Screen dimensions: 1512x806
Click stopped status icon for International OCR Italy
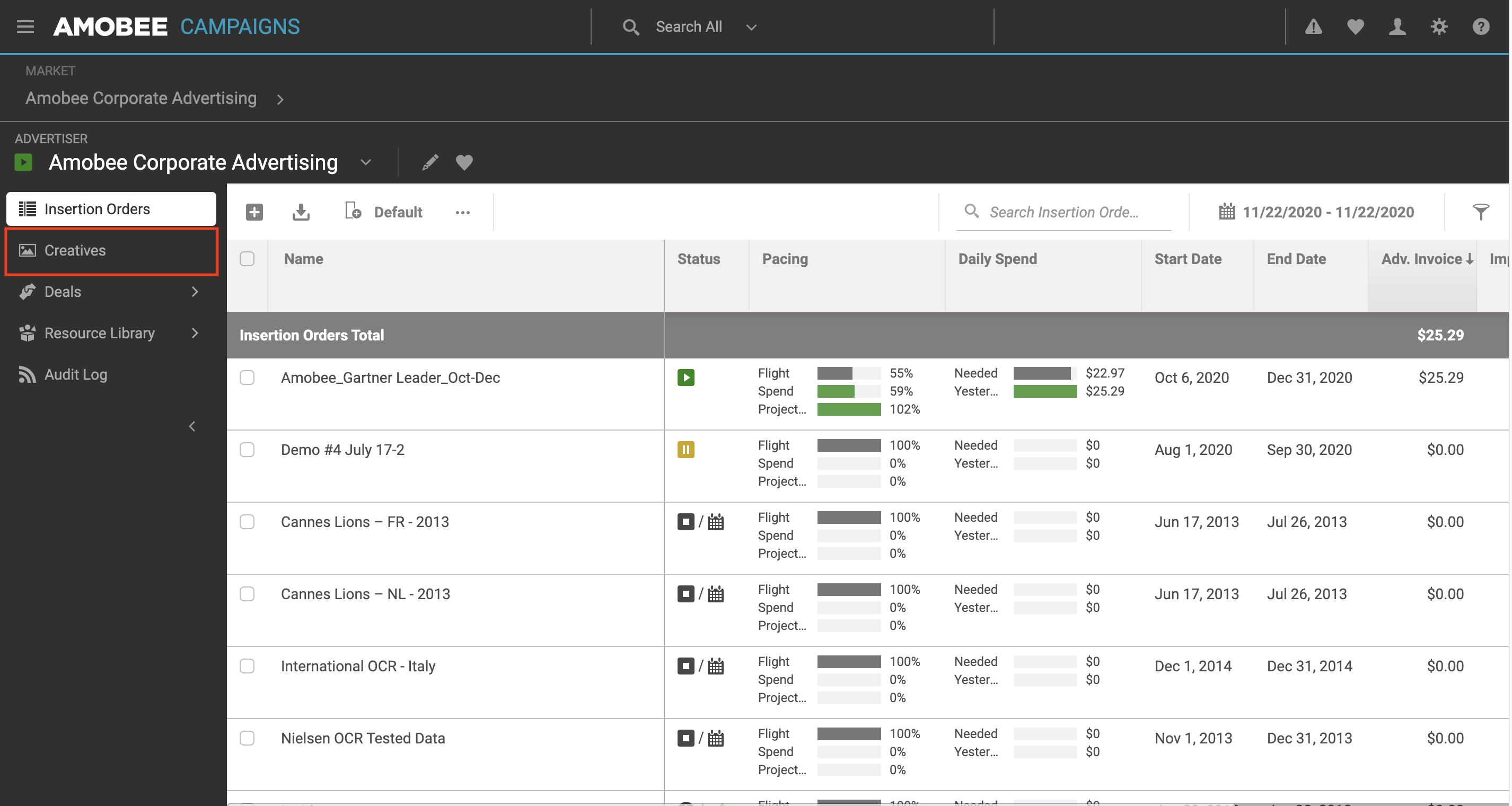click(x=685, y=667)
